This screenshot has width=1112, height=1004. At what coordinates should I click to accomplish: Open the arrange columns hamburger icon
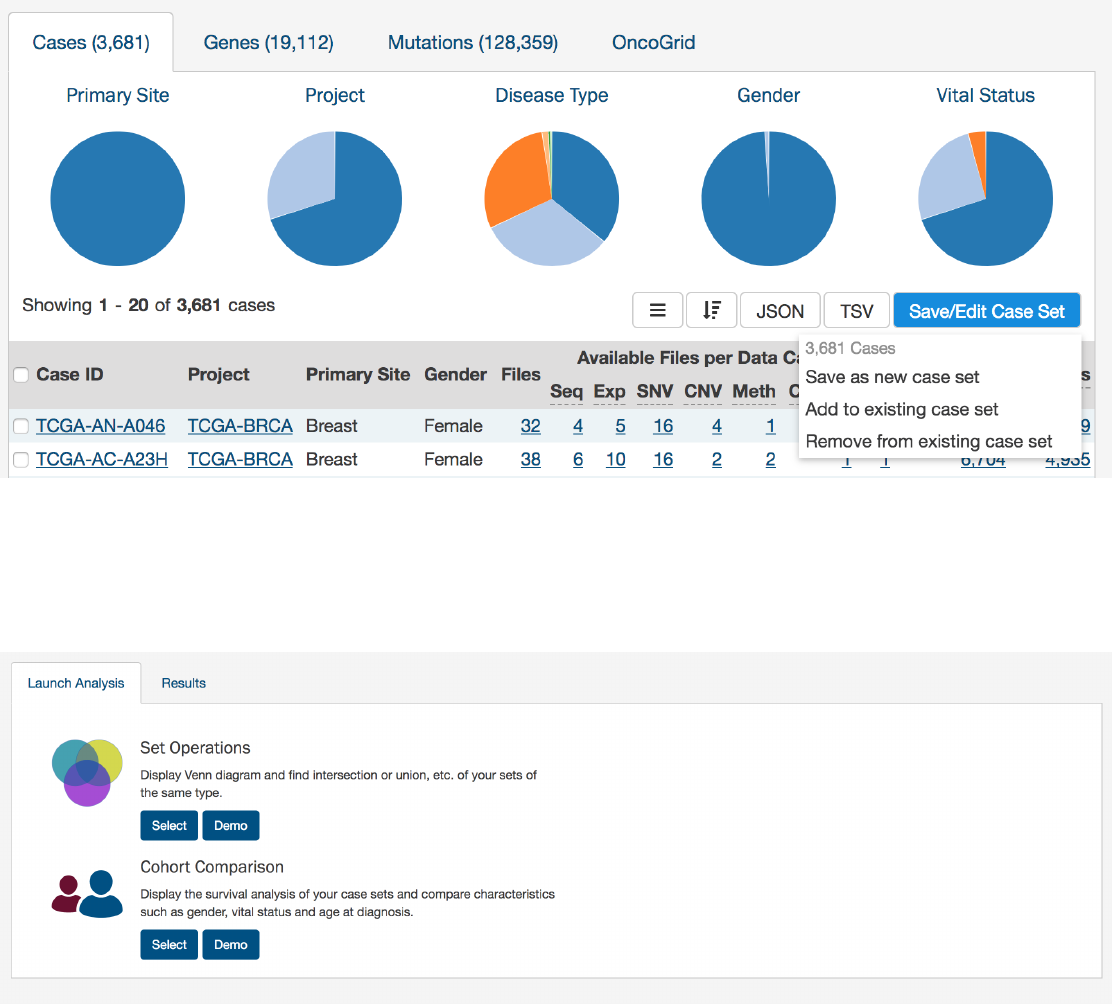tap(657, 311)
